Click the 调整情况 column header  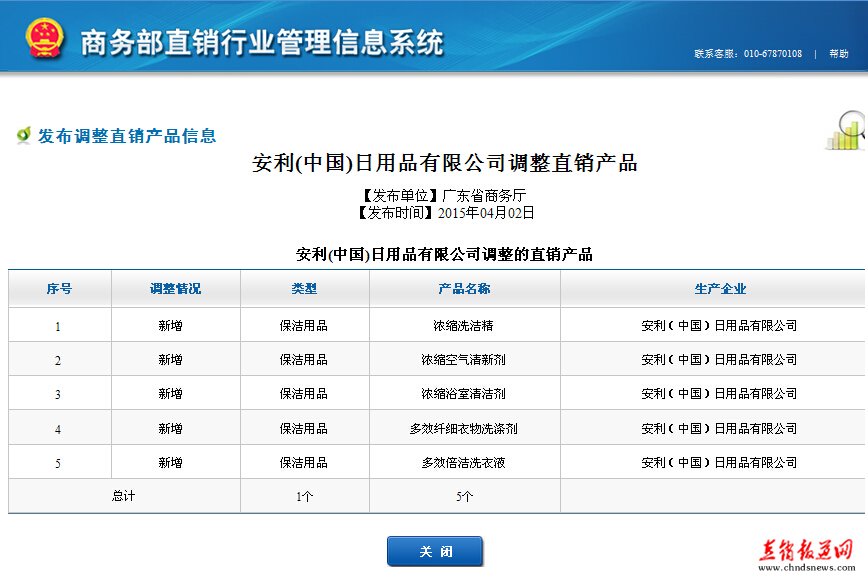tap(175, 288)
